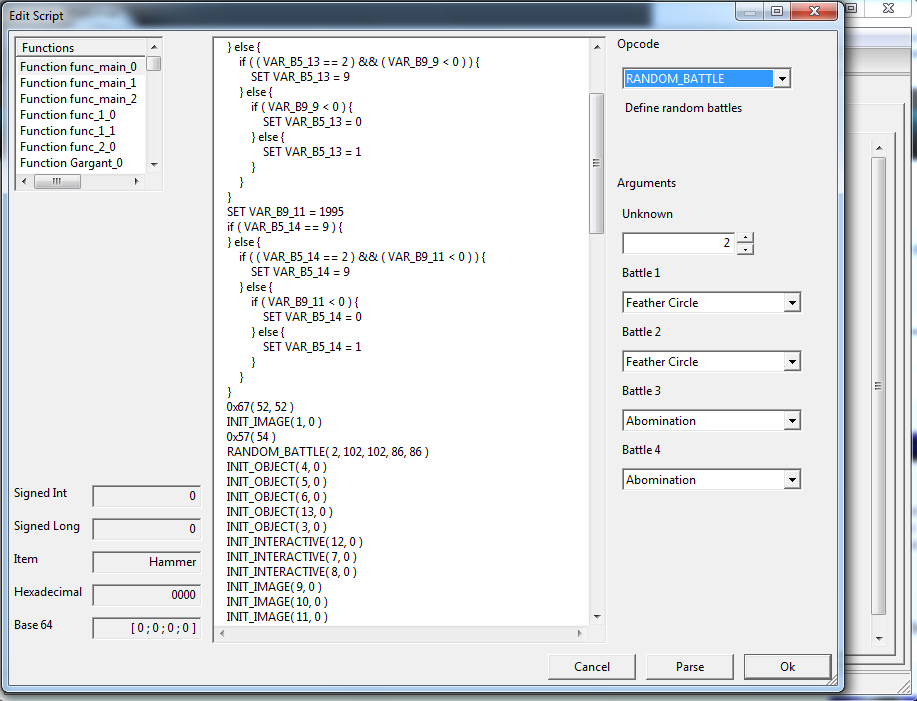This screenshot has height=701, width=917.
Task: Click the 0x57( 54 ) script line
Action: coord(251,437)
